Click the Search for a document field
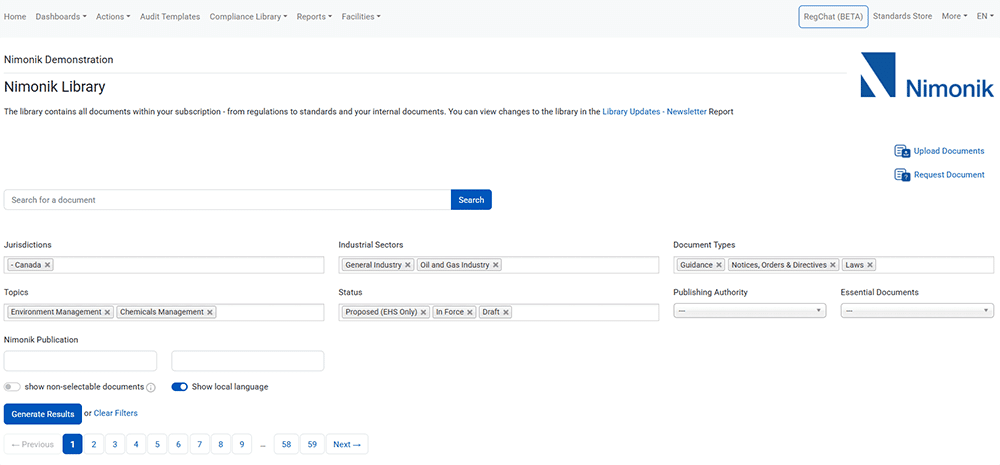 pos(228,200)
